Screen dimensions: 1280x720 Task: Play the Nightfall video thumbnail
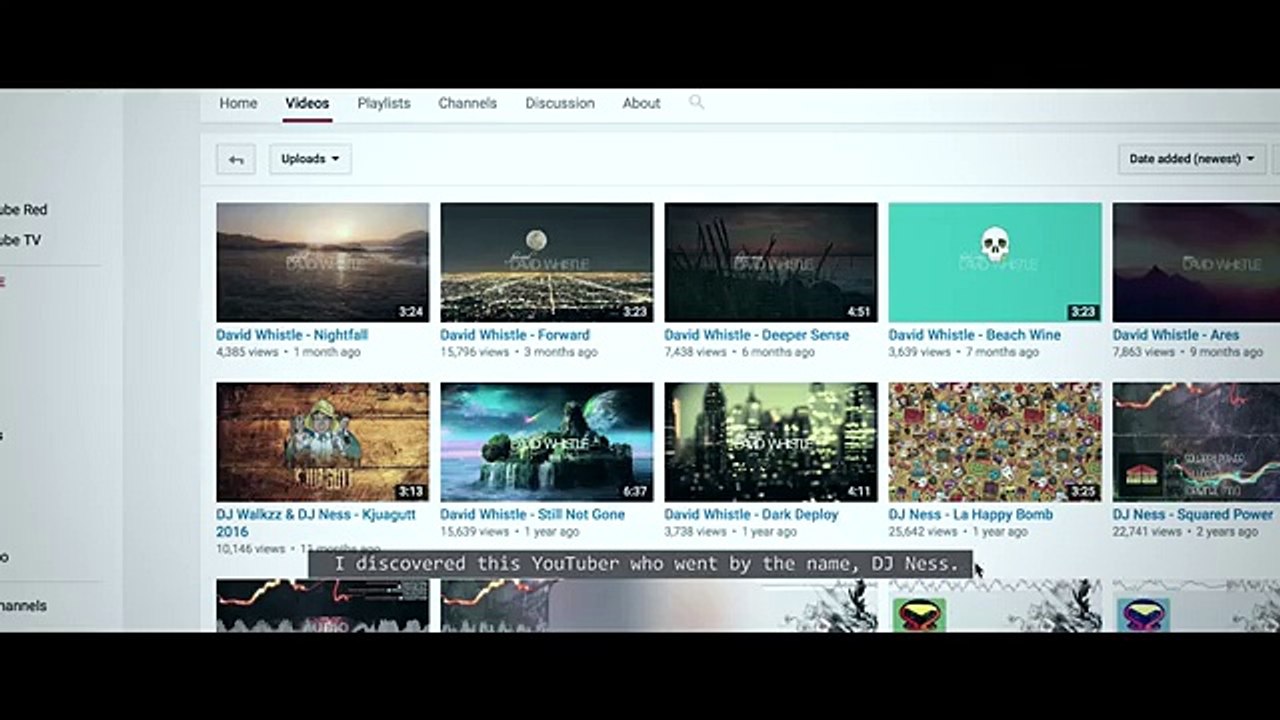[323, 262]
